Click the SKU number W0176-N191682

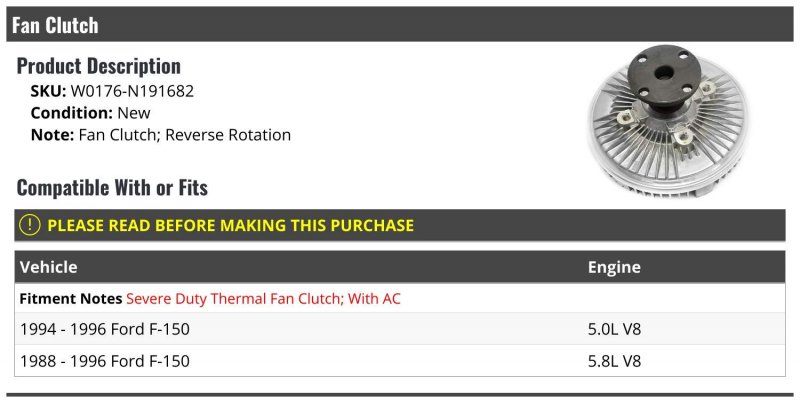tap(132, 91)
